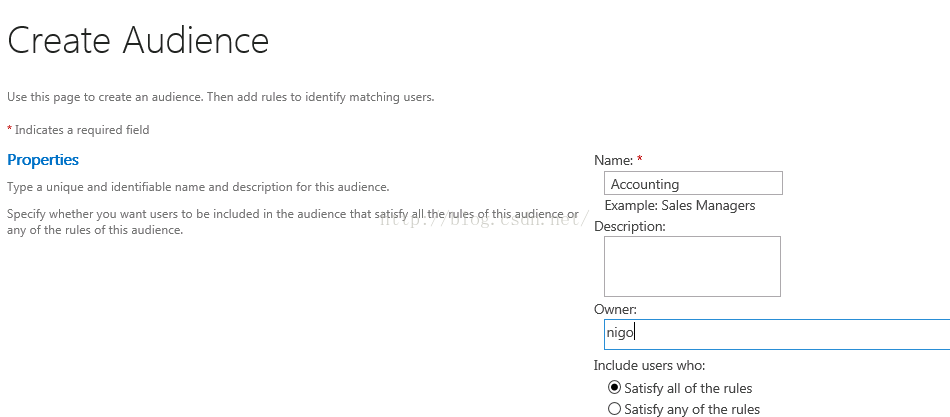The height and width of the screenshot is (417, 950).
Task: Click the 'Example: Sales Managers' hint text
Action: 680,205
